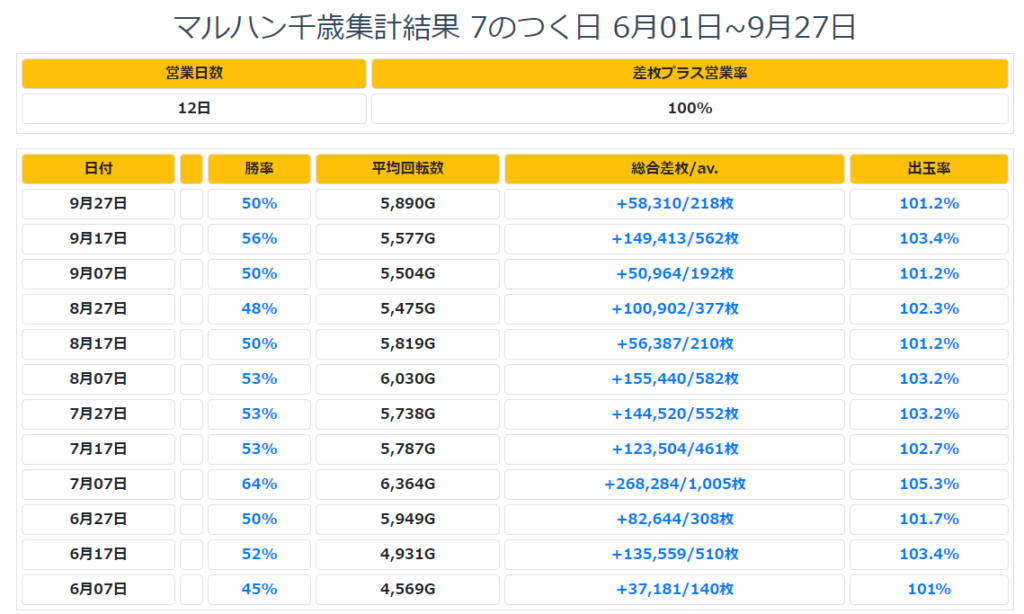Click the 総合差枚/av. column header
Screen dimensions: 1024x614
click(675, 169)
